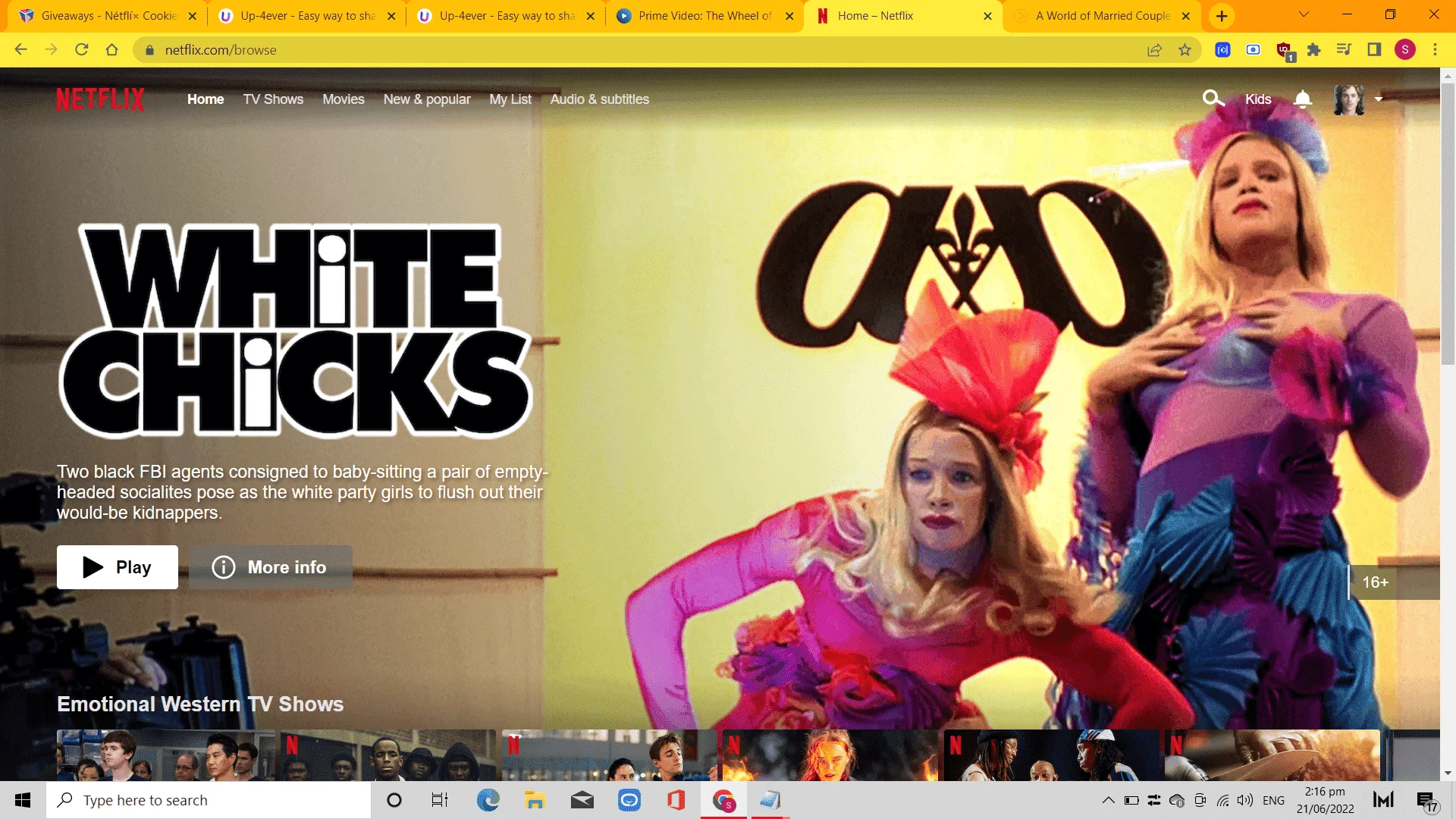1456x819 pixels.
Task: Open the Extensions puzzle icon
Action: 1314,50
